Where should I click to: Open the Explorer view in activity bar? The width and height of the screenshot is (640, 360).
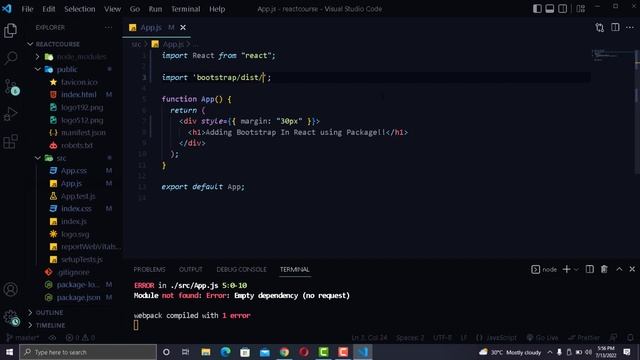[x=10, y=31]
